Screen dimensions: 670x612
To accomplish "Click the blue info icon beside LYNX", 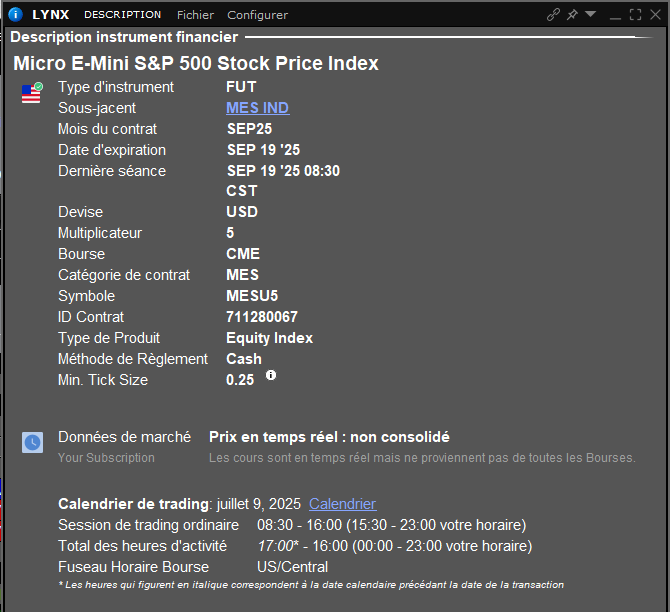I will point(15,15).
